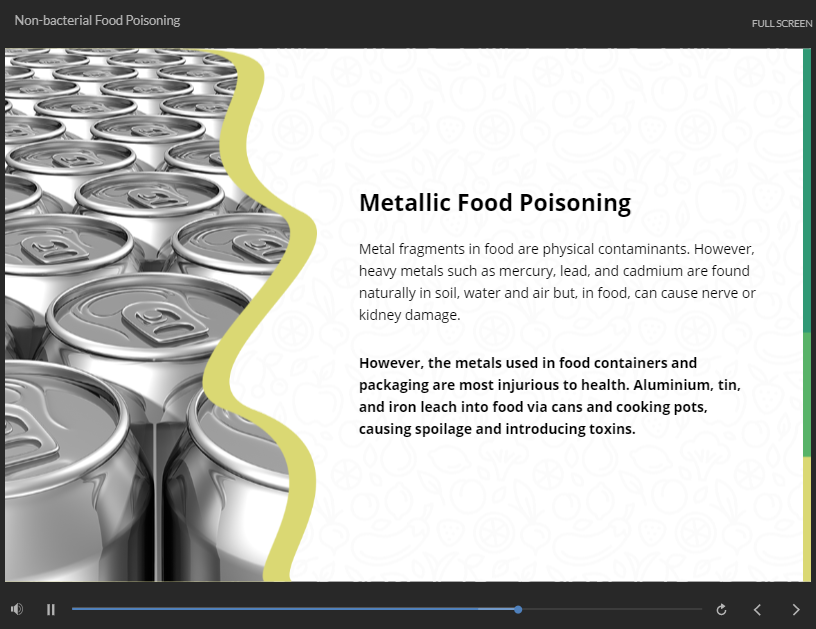
Task: Click the words 'kidney damage' in the text
Action: (409, 315)
